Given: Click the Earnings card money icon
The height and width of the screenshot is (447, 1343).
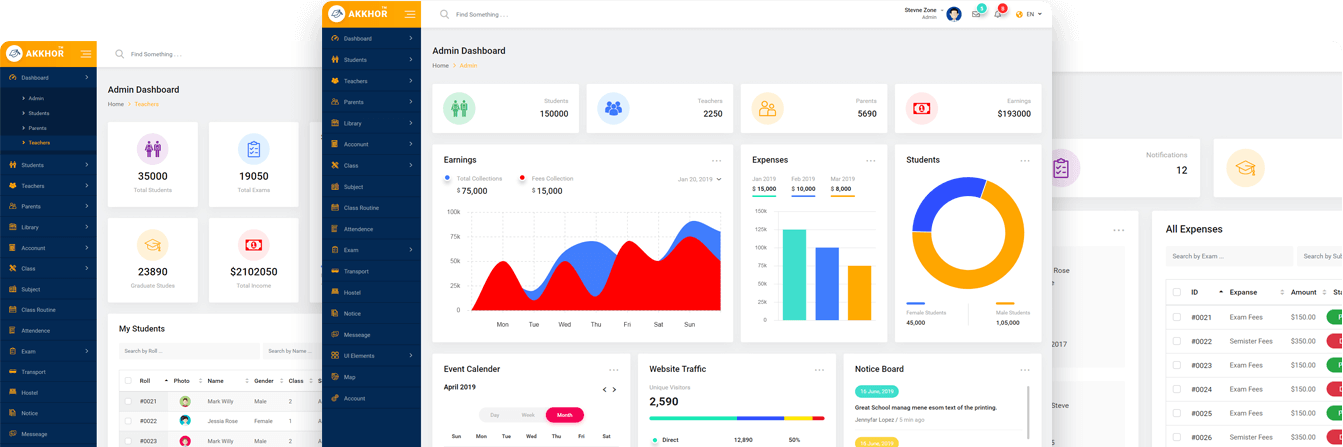Looking at the screenshot, I should pyautogui.click(x=921, y=108).
